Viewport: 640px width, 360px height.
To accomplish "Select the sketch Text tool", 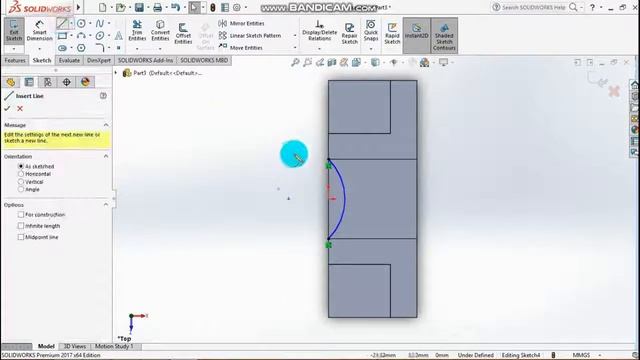I will click(118, 36).
